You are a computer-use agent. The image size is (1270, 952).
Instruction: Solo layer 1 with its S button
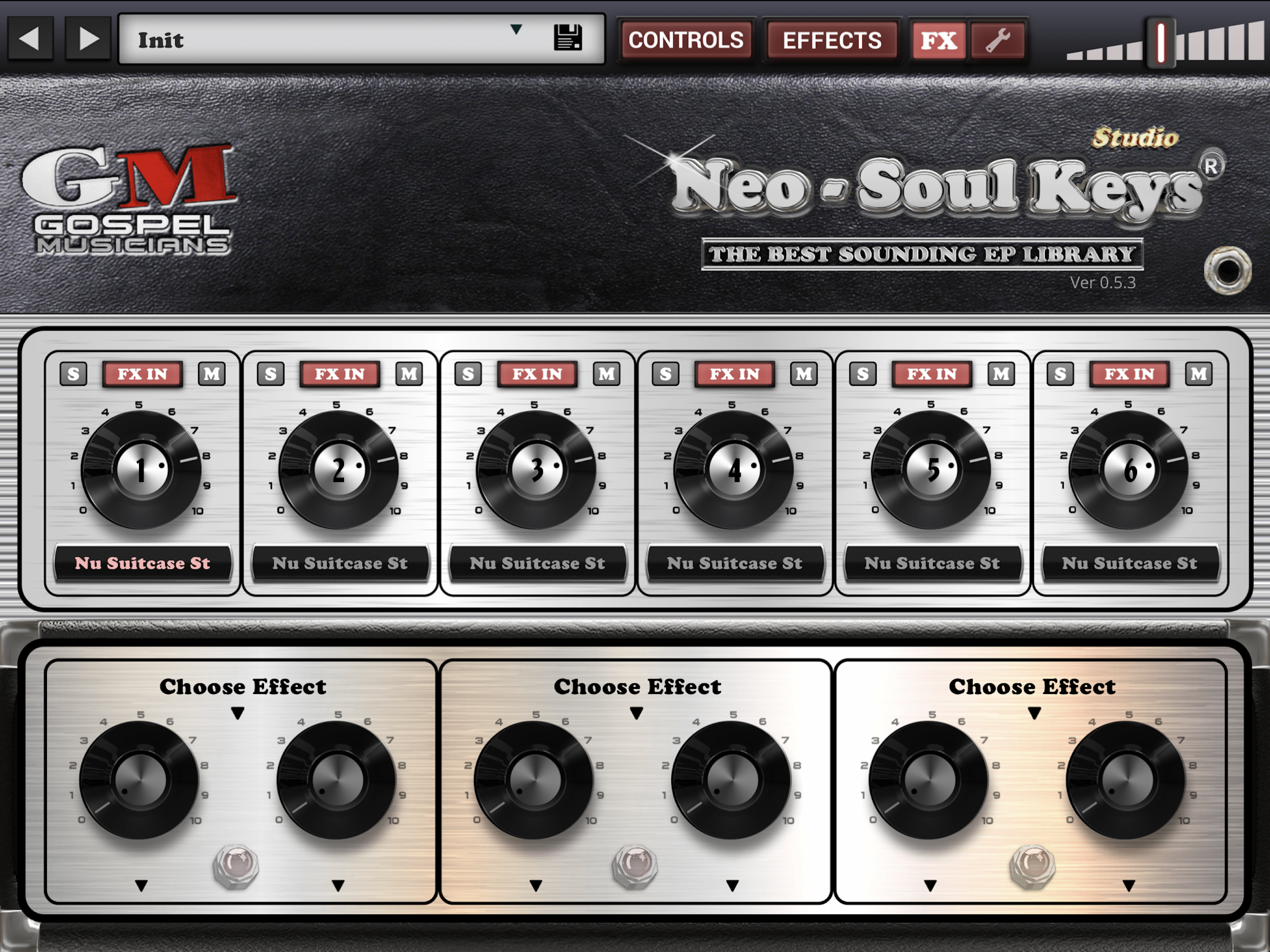[x=73, y=374]
